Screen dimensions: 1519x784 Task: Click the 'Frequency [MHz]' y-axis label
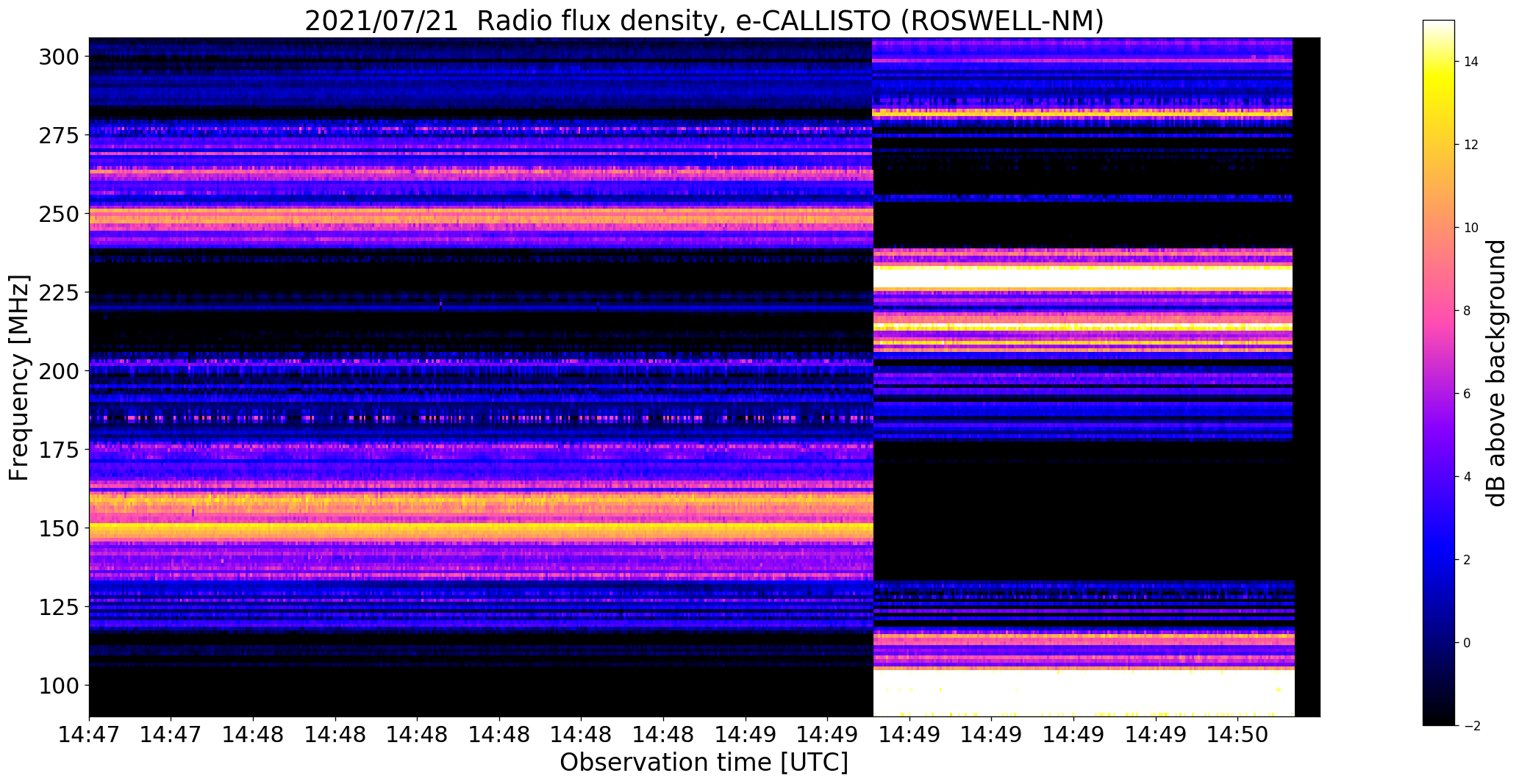[19, 378]
